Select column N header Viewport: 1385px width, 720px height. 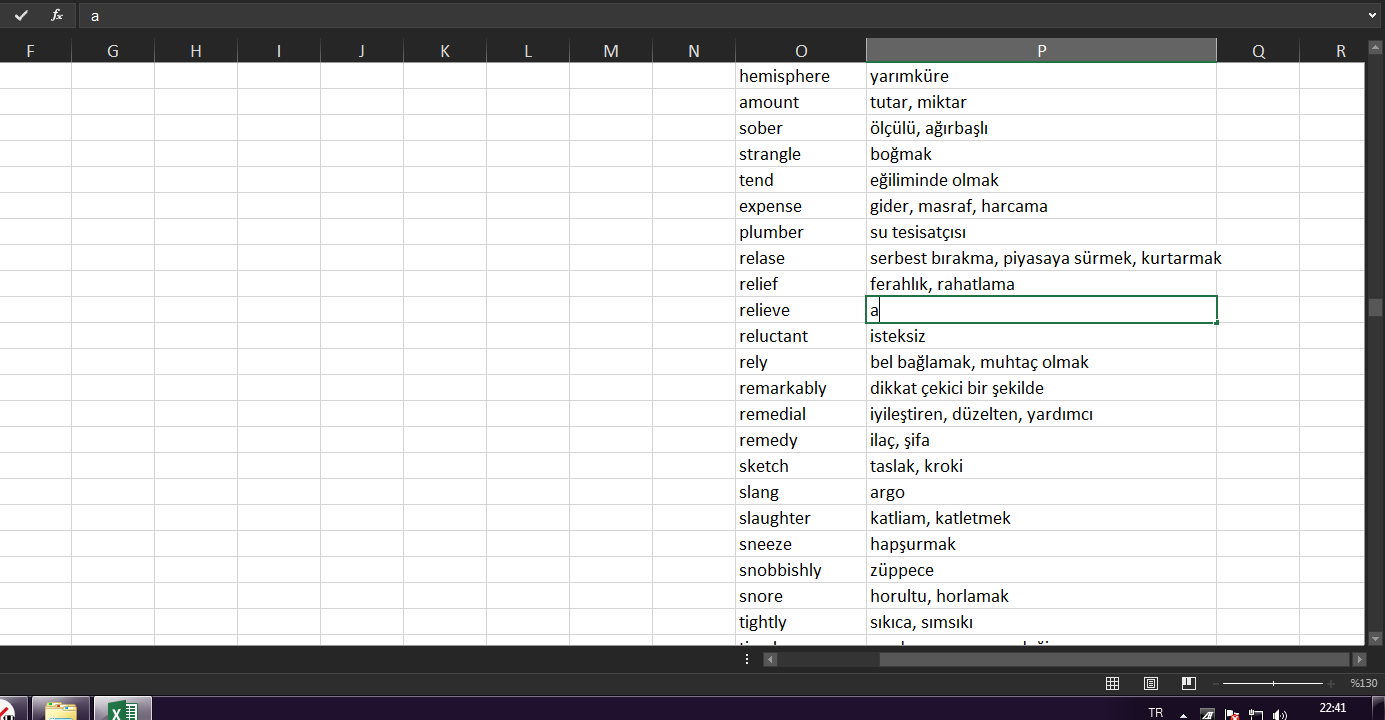coord(694,51)
